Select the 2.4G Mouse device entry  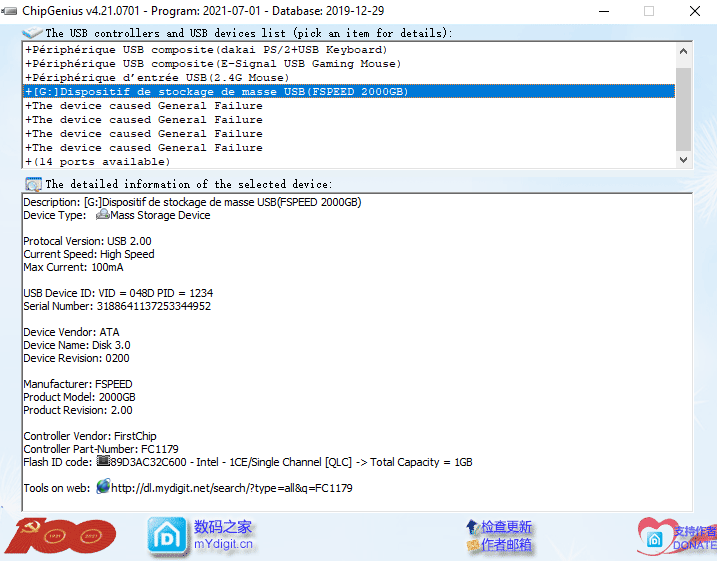pyautogui.click(x=349, y=77)
